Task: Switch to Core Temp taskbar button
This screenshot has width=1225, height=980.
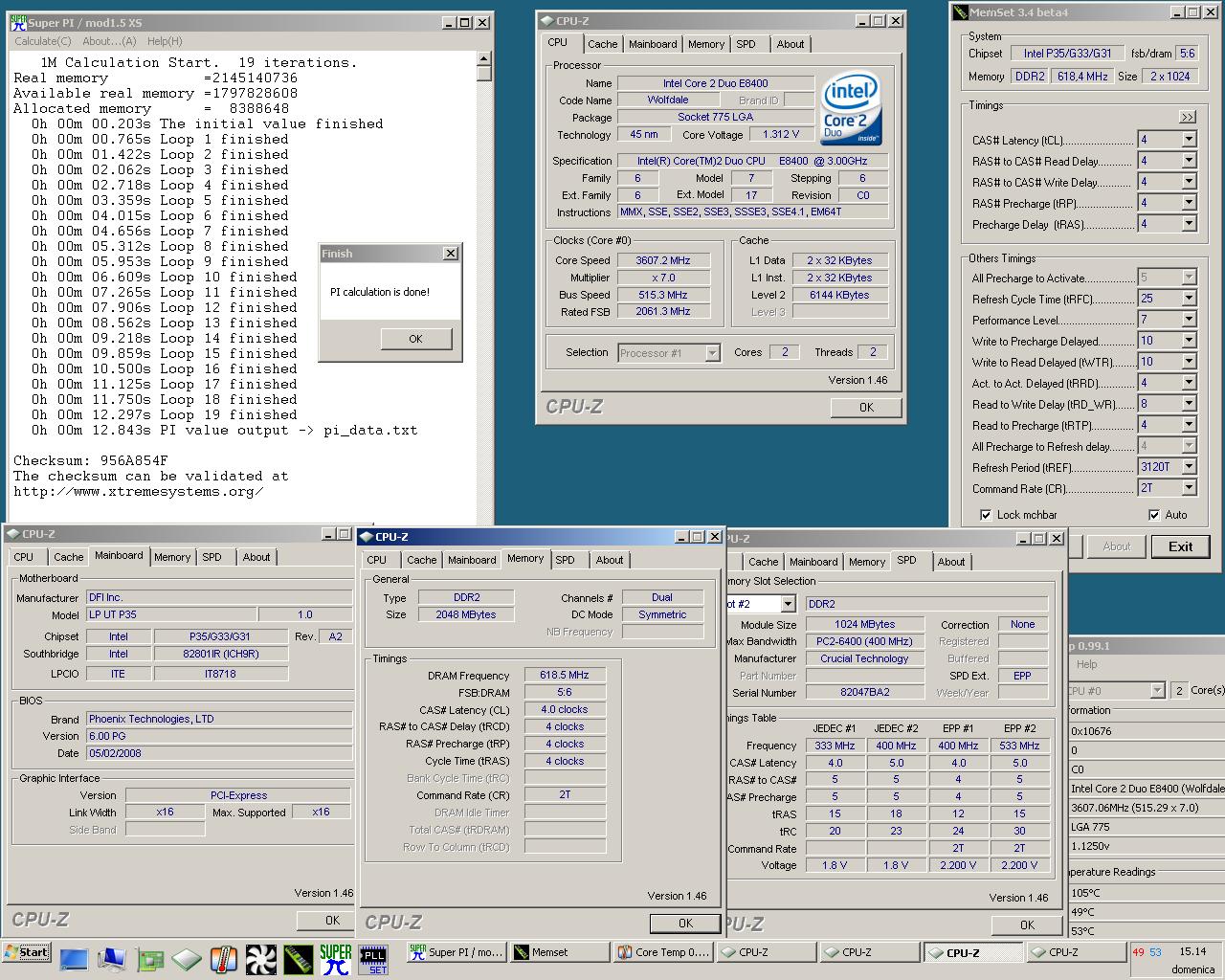Action: click(662, 952)
